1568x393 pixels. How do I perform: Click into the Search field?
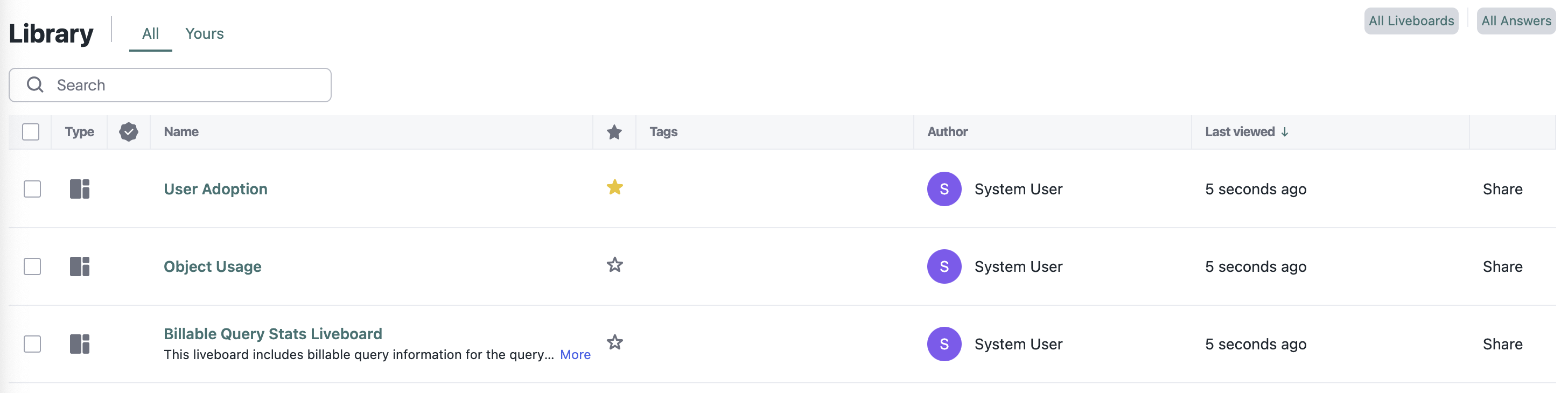pos(183,85)
